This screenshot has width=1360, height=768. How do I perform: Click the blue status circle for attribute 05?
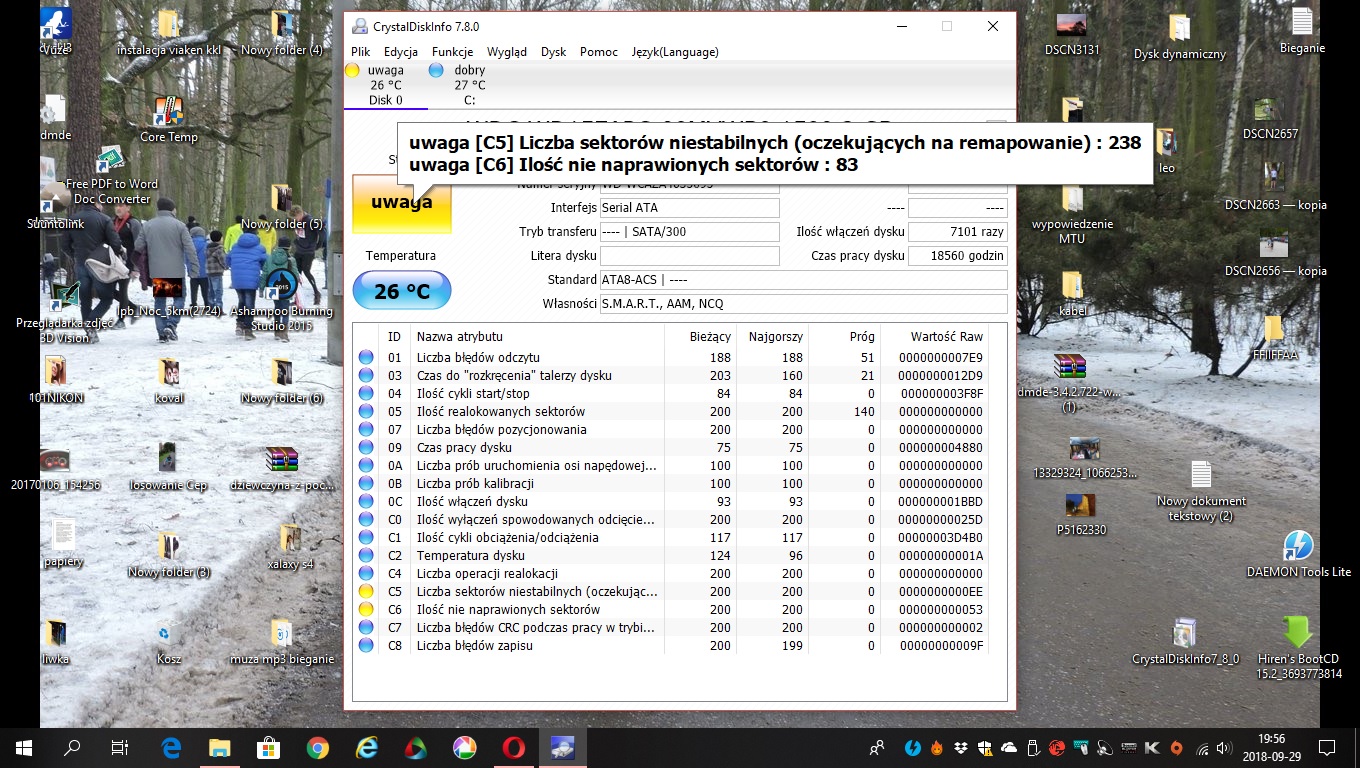[366, 411]
